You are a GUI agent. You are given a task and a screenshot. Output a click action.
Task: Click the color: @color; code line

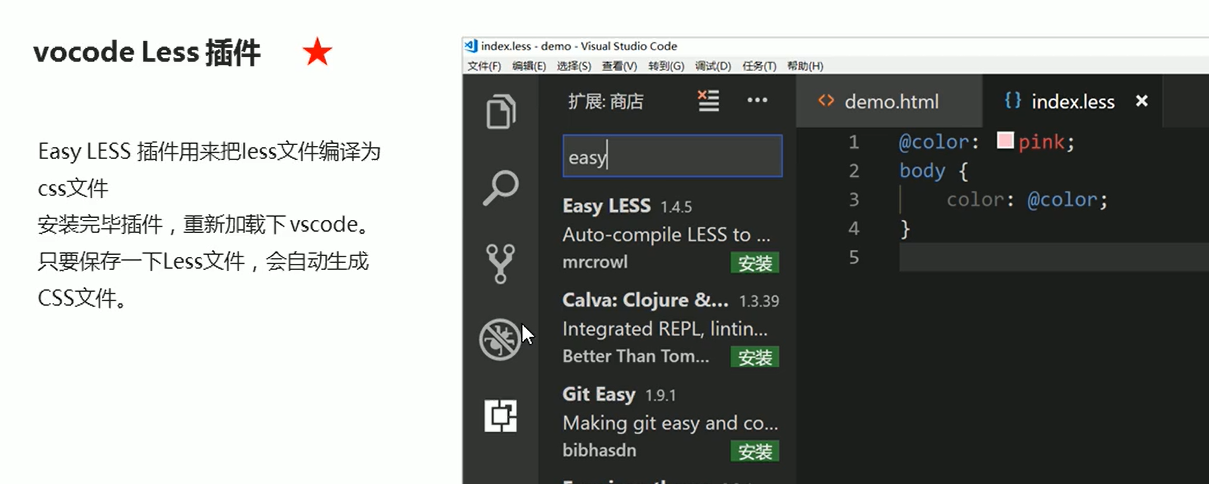(1027, 200)
